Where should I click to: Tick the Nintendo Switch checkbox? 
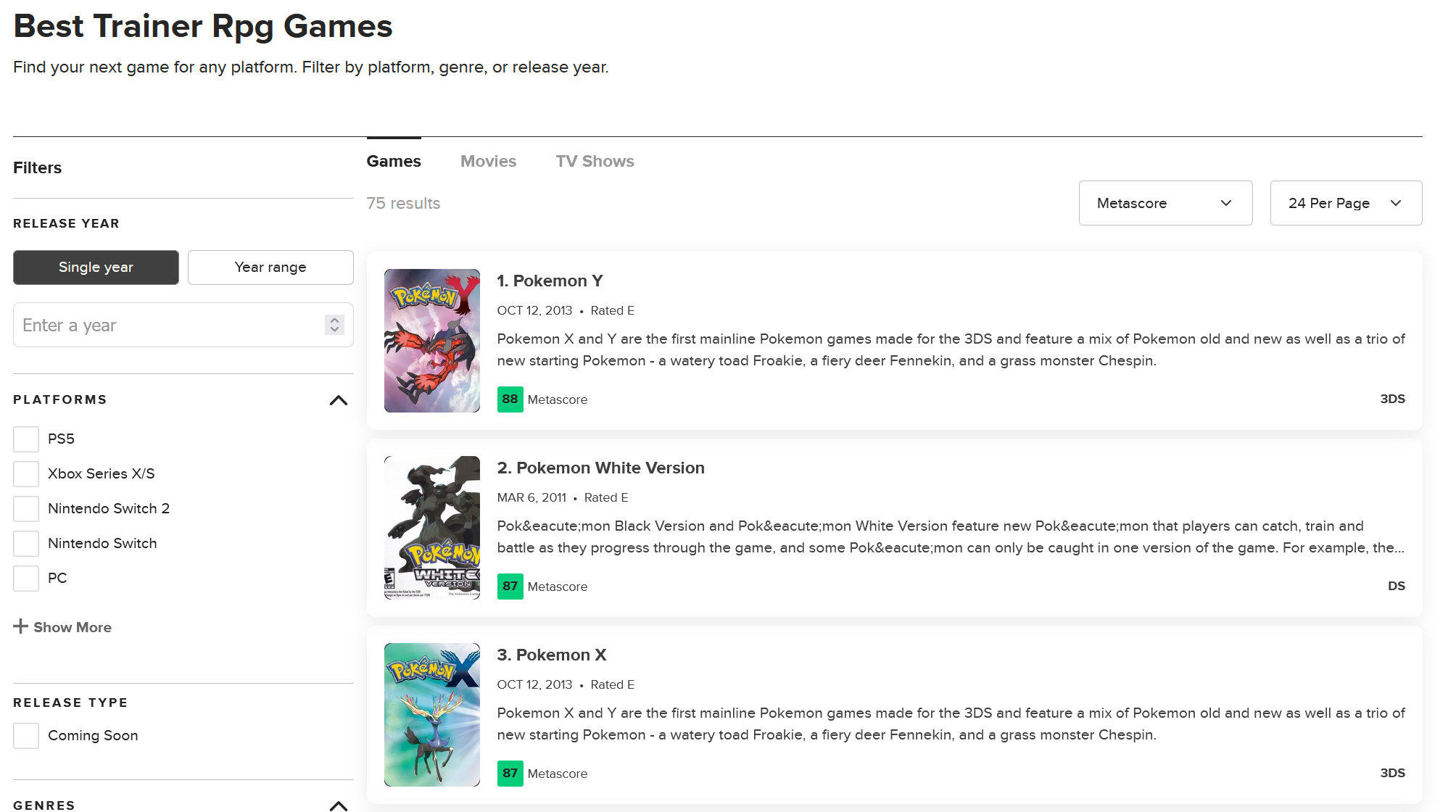click(26, 544)
